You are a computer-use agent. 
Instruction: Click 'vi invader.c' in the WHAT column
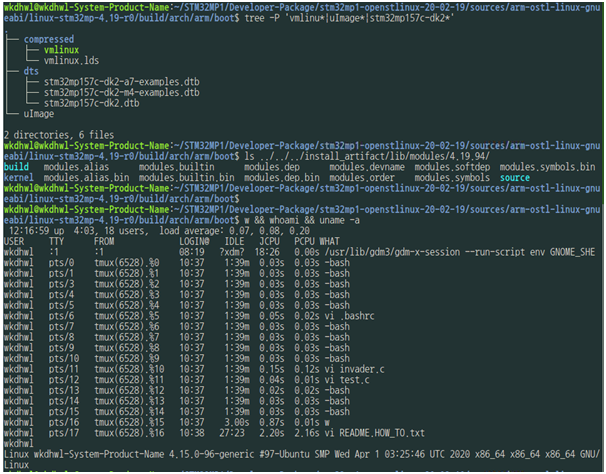click(x=354, y=369)
